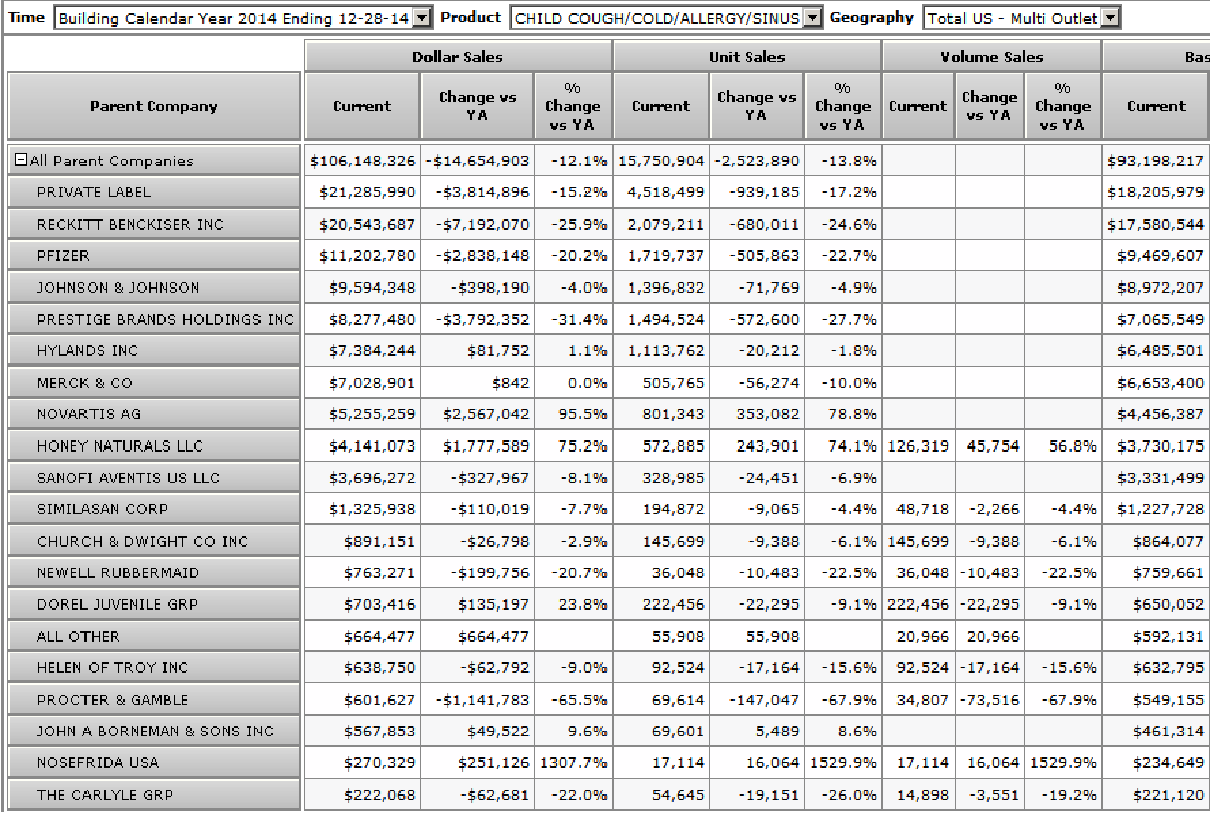
Task: Select the PFIZER row header
Action: 63,256
